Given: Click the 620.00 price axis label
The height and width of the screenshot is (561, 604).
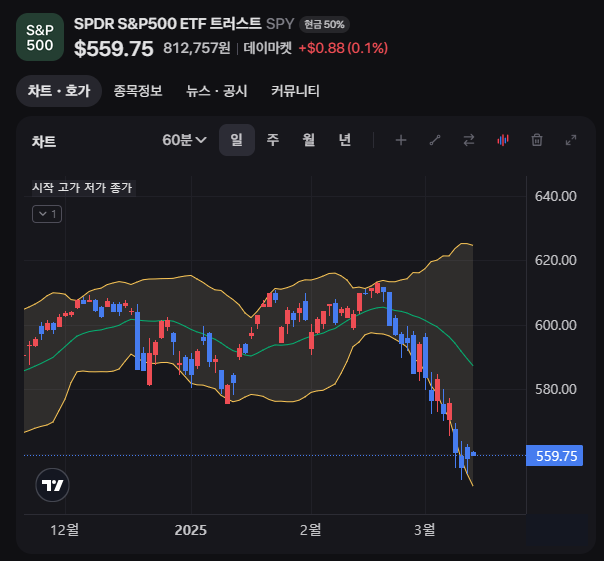Looking at the screenshot, I should coord(555,260).
